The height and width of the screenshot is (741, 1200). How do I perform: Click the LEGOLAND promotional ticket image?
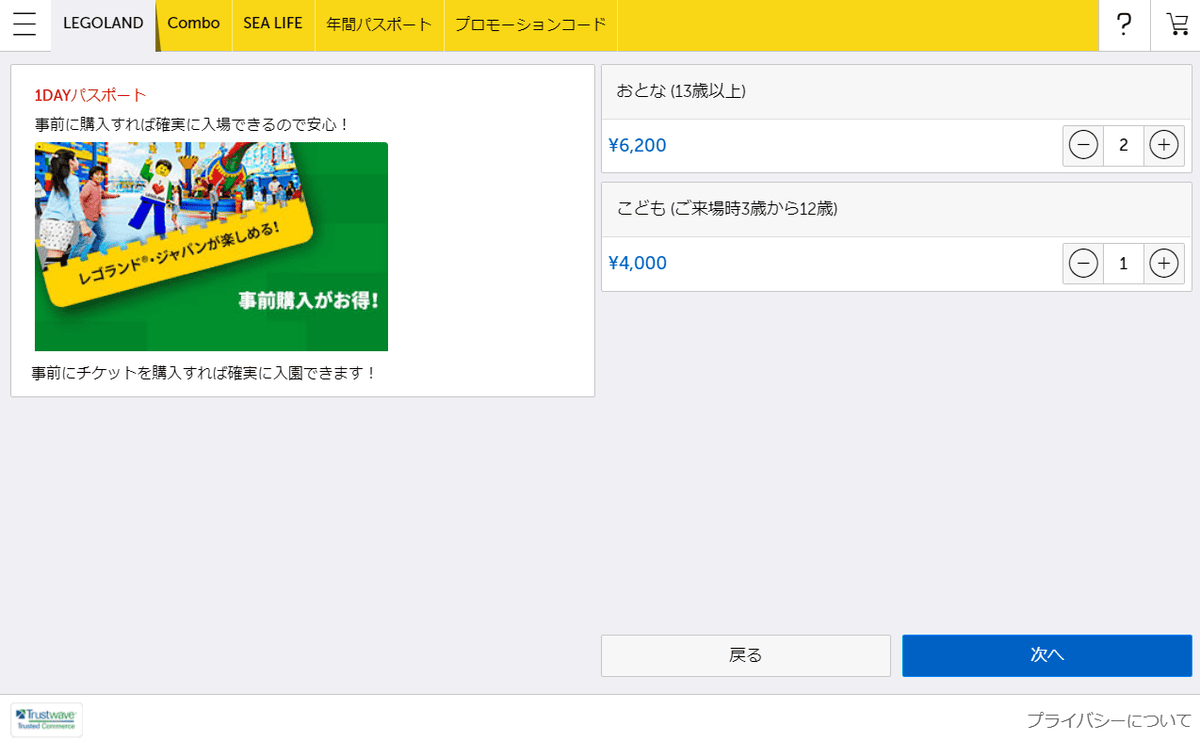pyautogui.click(x=211, y=246)
